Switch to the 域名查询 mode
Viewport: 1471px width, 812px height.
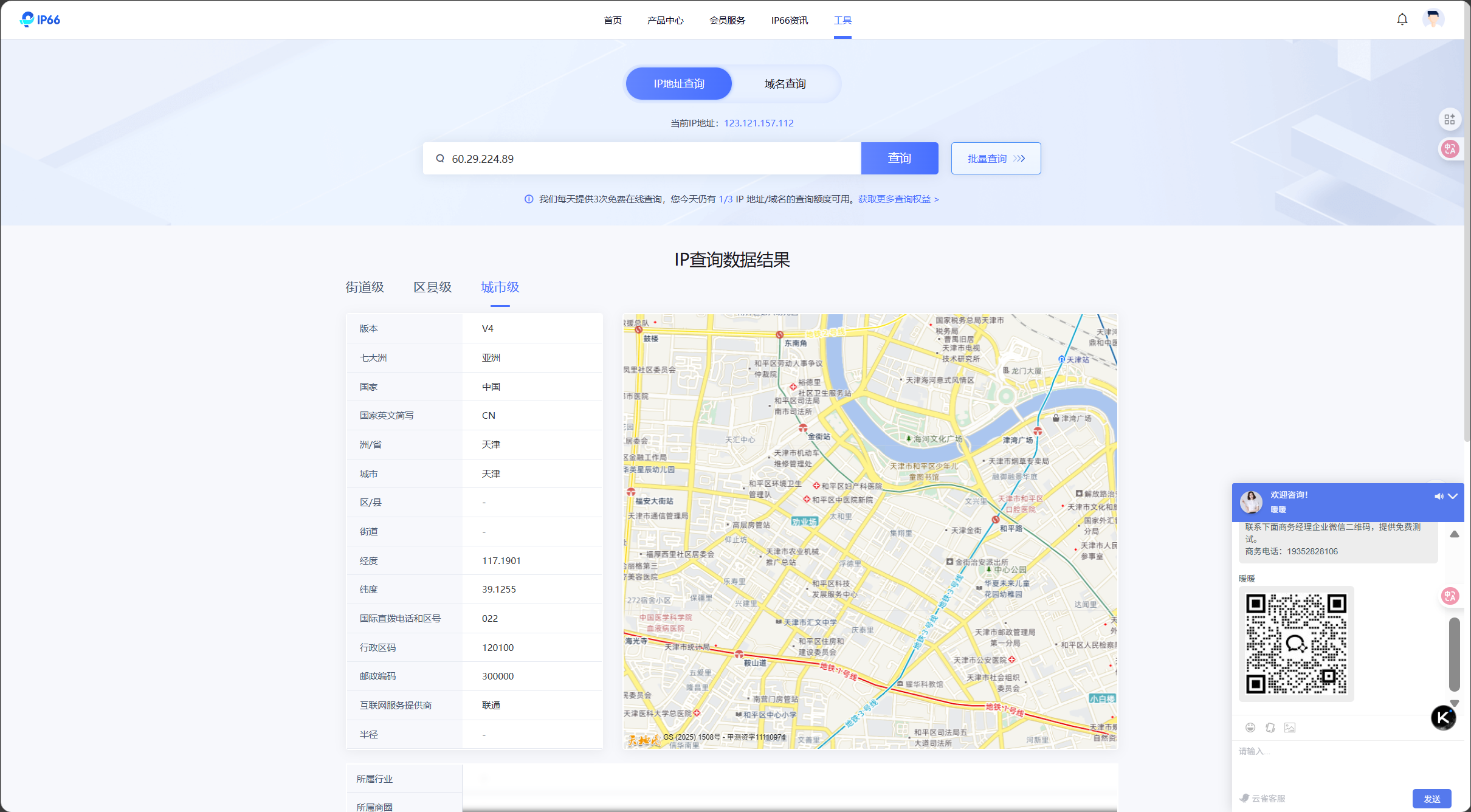coord(785,84)
